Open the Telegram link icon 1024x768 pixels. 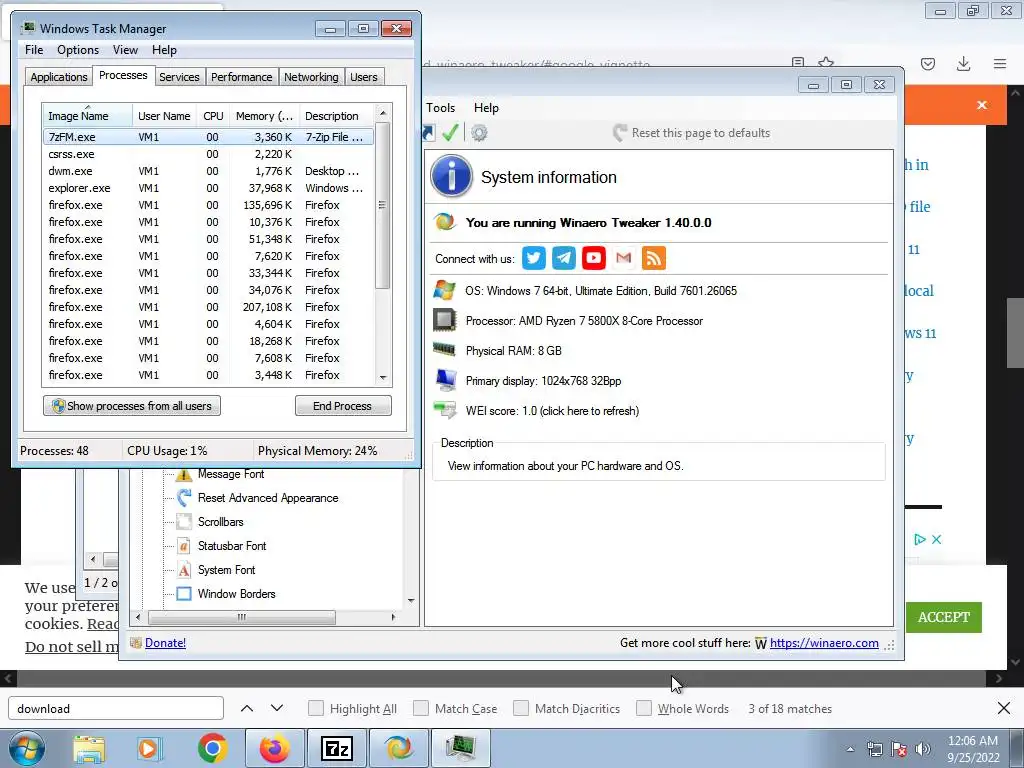coord(564,258)
